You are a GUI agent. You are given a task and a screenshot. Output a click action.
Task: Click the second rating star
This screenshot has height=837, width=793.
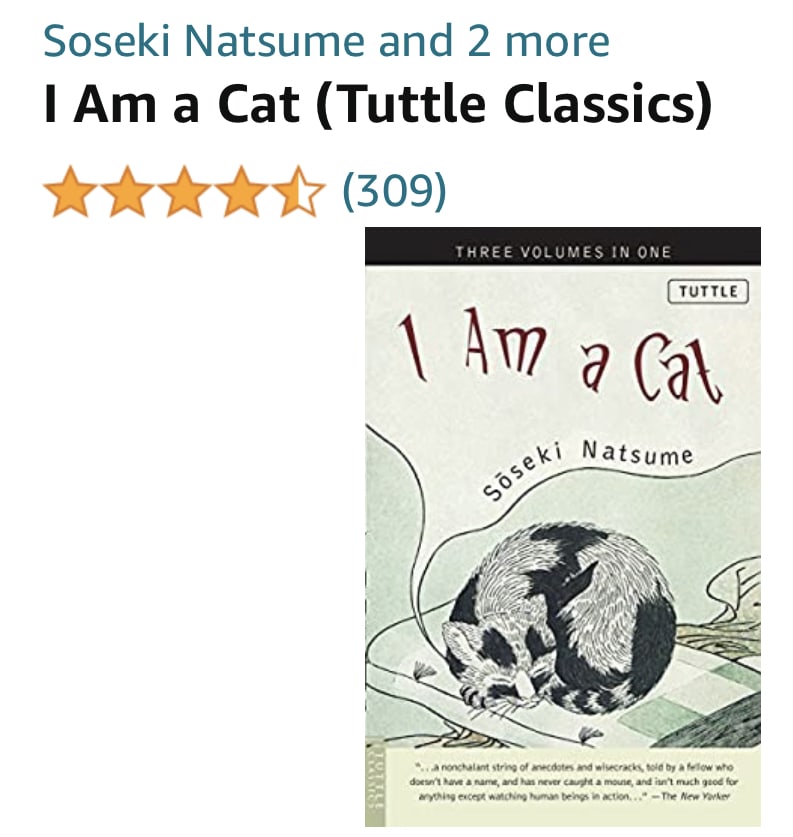(x=127, y=191)
